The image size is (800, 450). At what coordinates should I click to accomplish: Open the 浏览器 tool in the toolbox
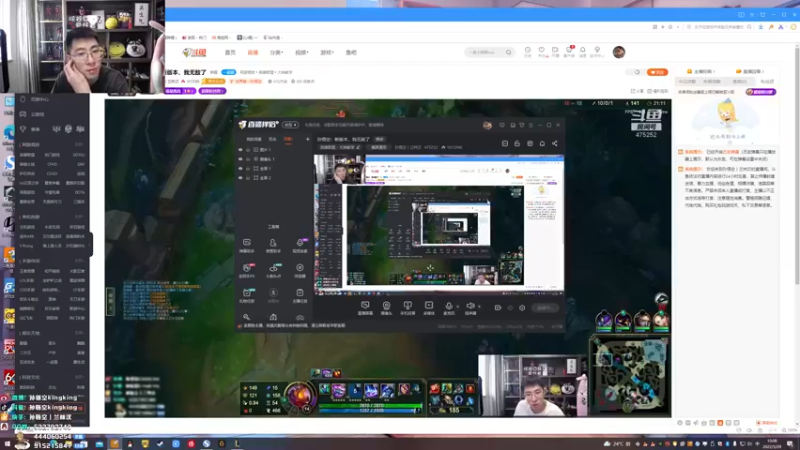(300, 270)
